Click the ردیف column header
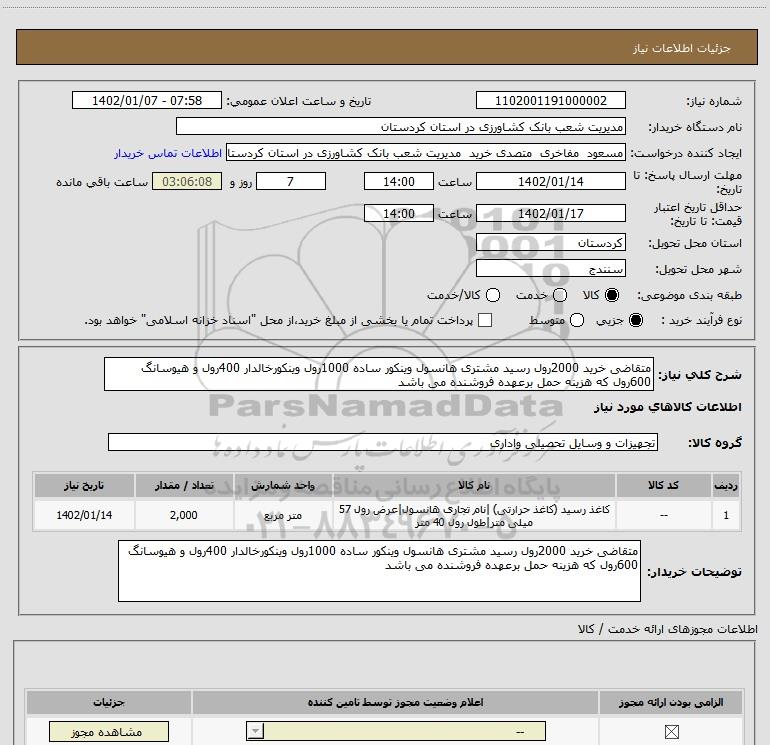The image size is (770, 745). [x=726, y=485]
